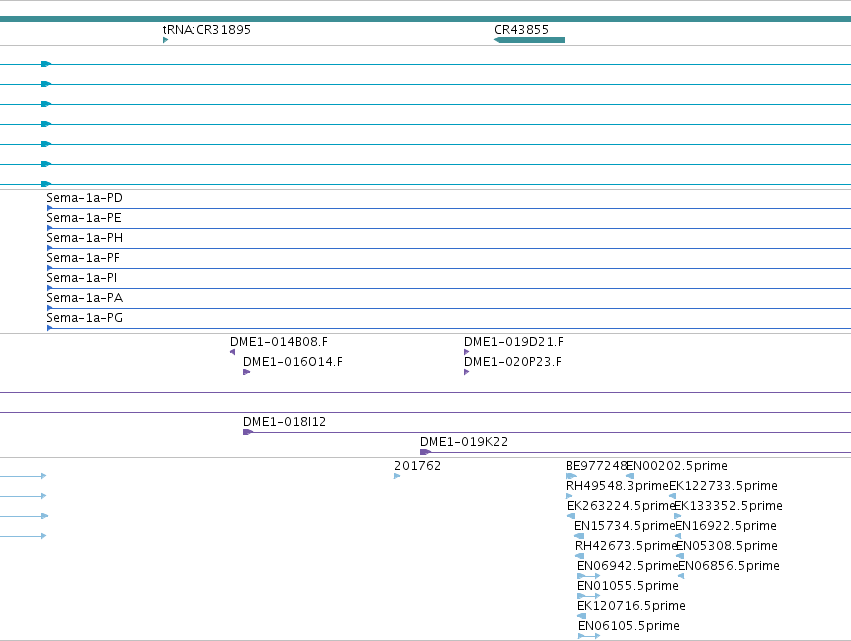Select the EN06105.5prime EST label
The image size is (851, 641).
click(628, 627)
